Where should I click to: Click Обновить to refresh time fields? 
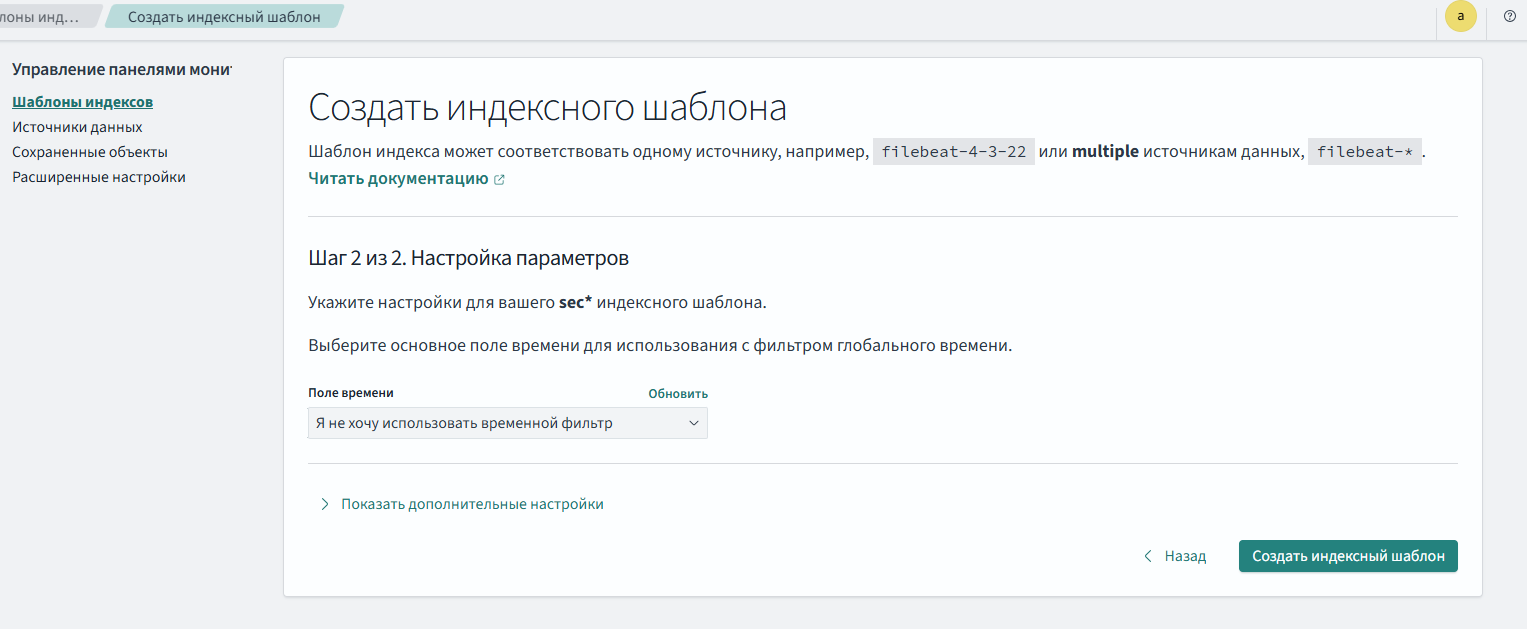click(677, 393)
